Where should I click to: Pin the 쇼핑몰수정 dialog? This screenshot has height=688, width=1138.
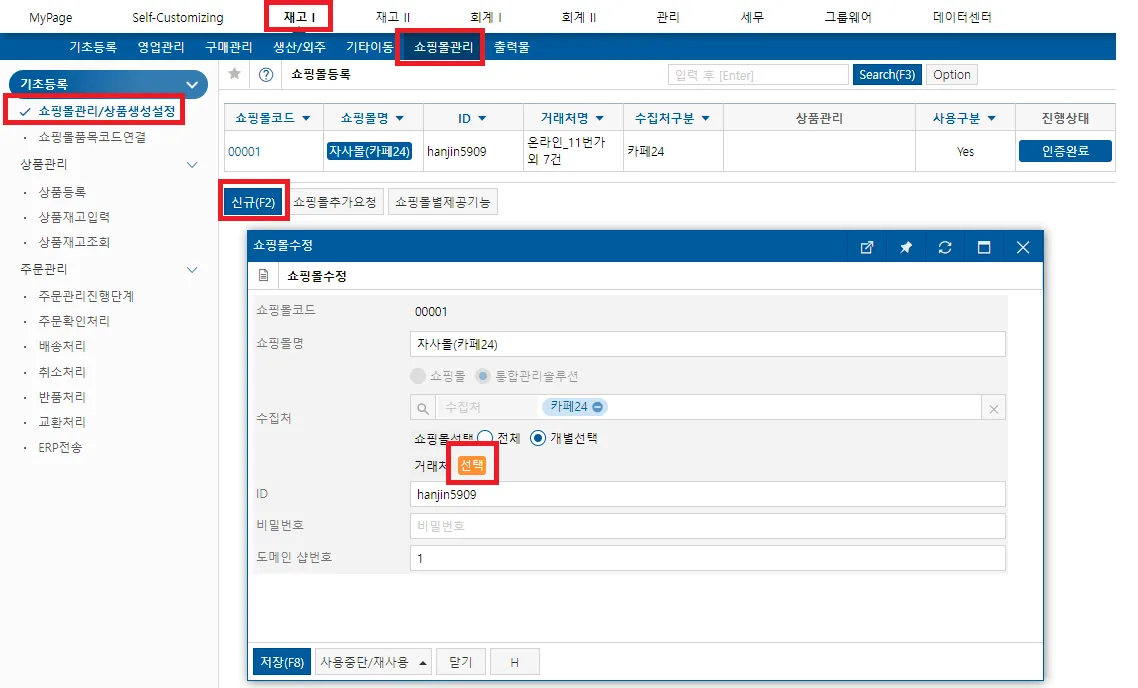pos(906,247)
